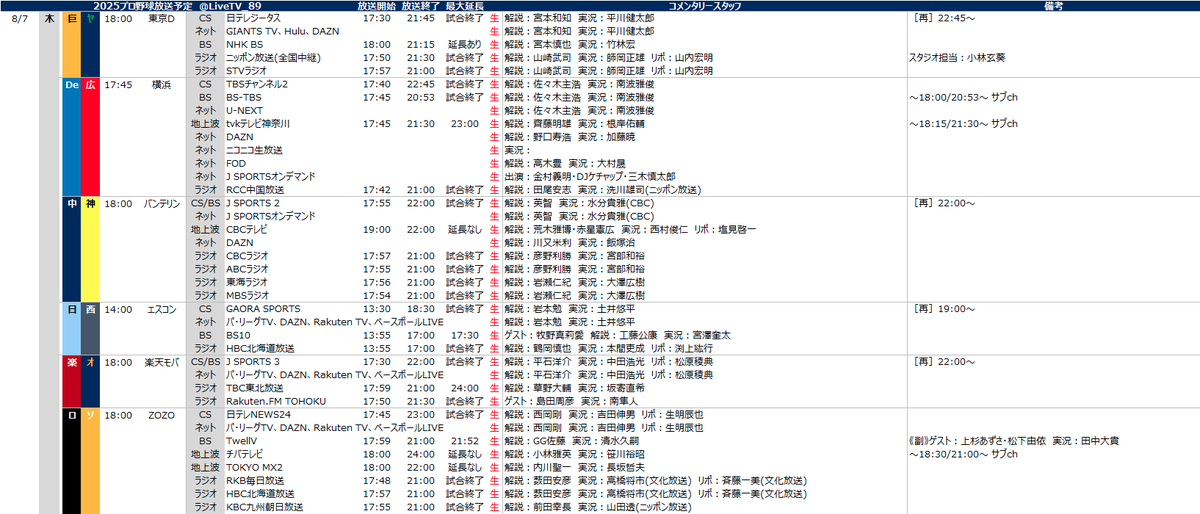Click the TBC東北放送 cell
Viewport: 1200px width, 514px height.
point(255,388)
